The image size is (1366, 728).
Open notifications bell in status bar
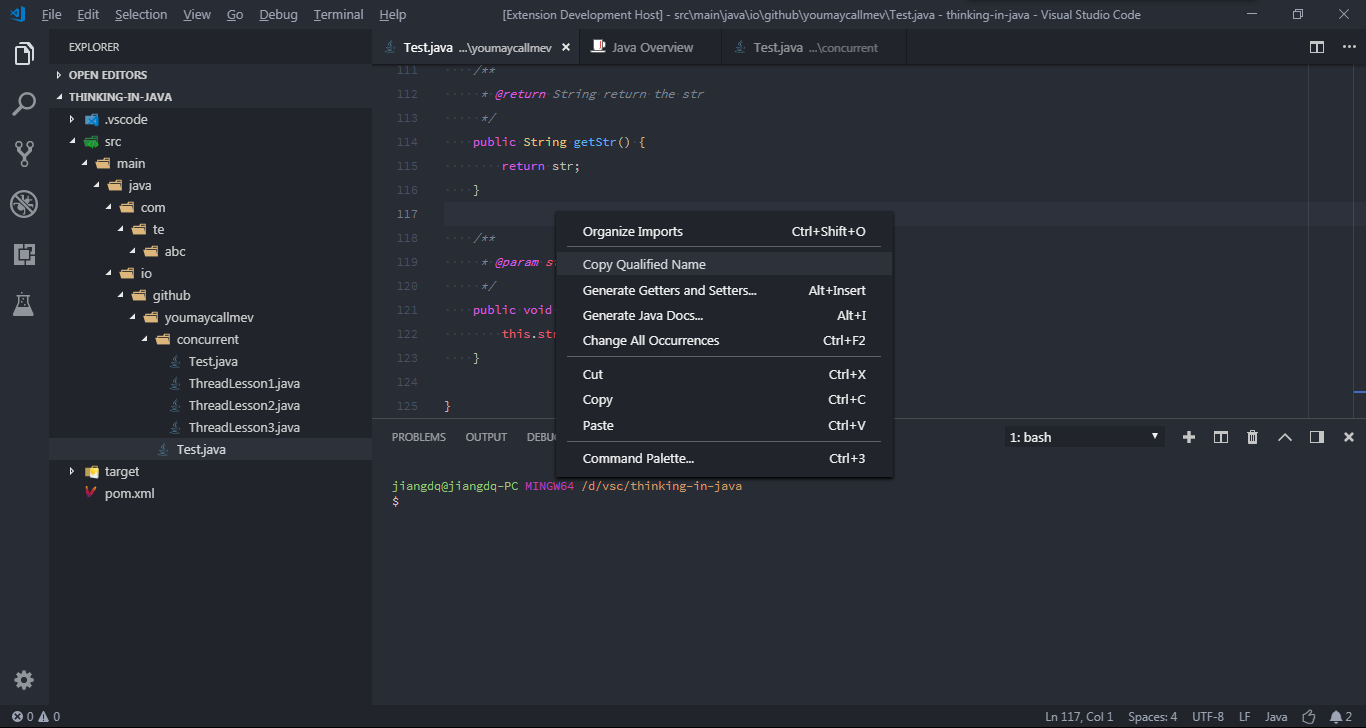[x=1341, y=717]
